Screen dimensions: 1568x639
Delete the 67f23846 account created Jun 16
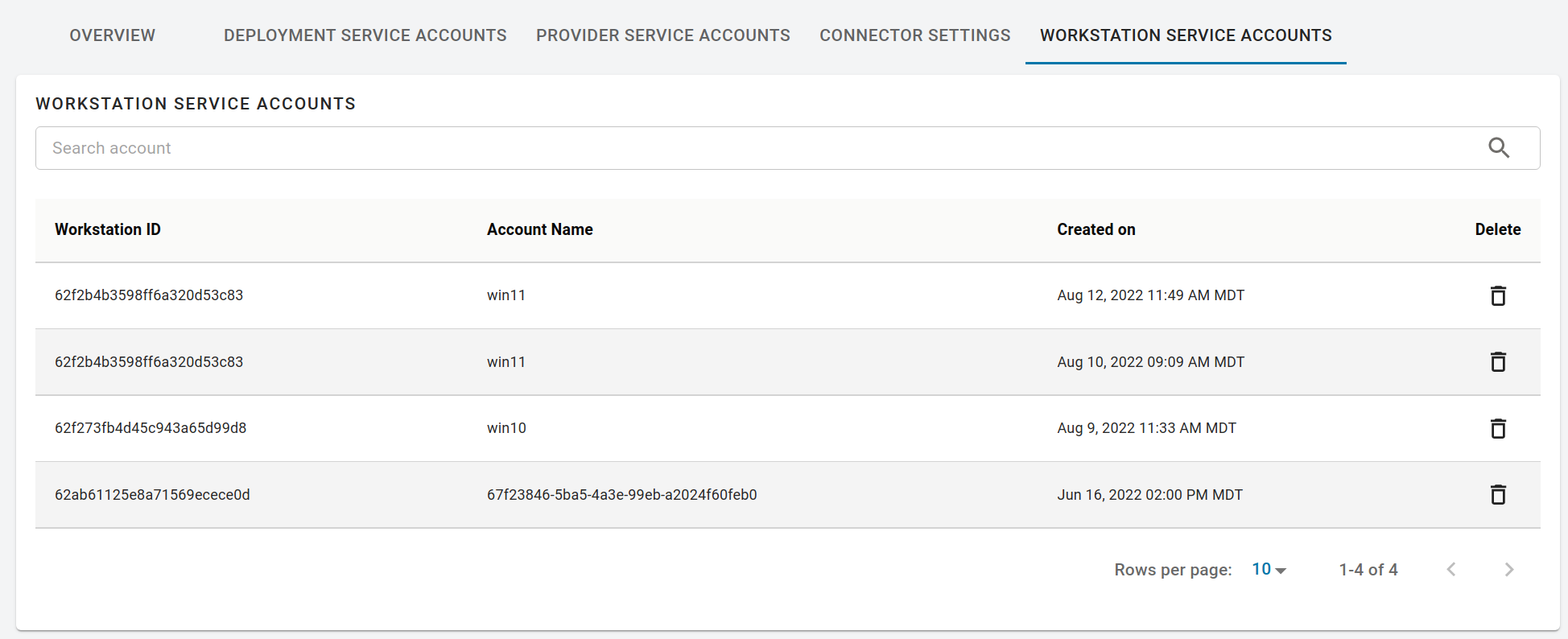pyautogui.click(x=1498, y=494)
